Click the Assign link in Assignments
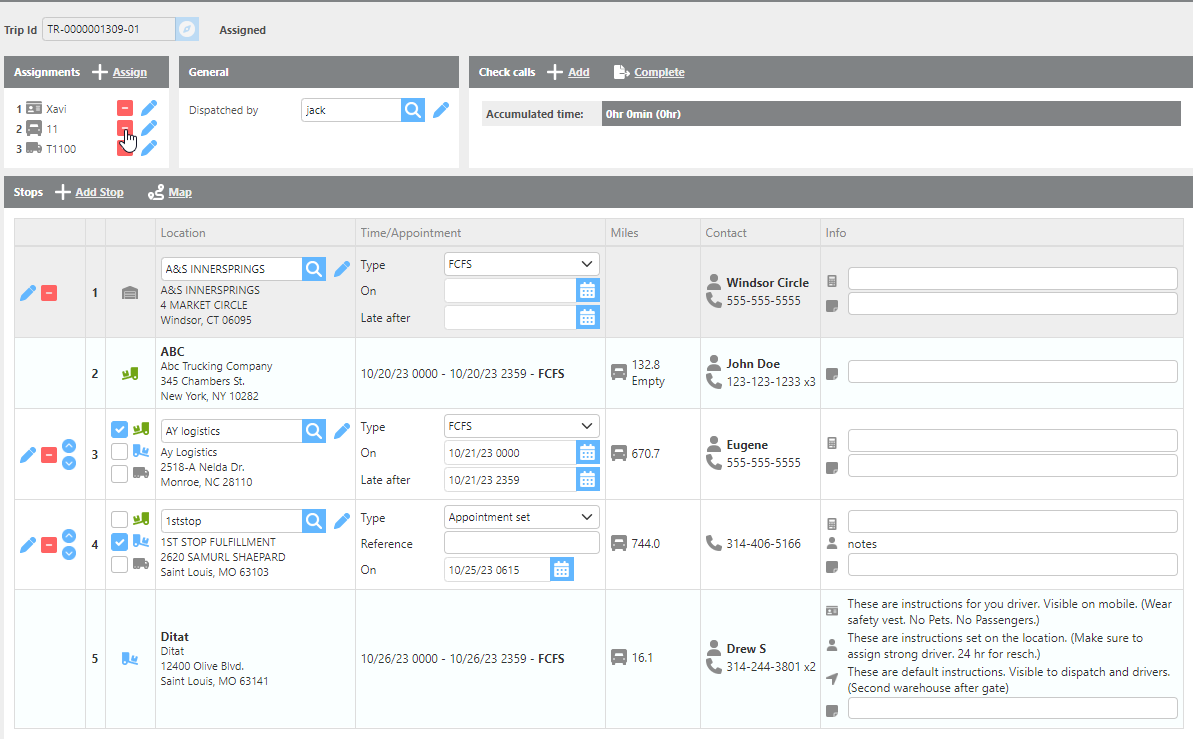The width and height of the screenshot is (1193, 739). point(129,72)
